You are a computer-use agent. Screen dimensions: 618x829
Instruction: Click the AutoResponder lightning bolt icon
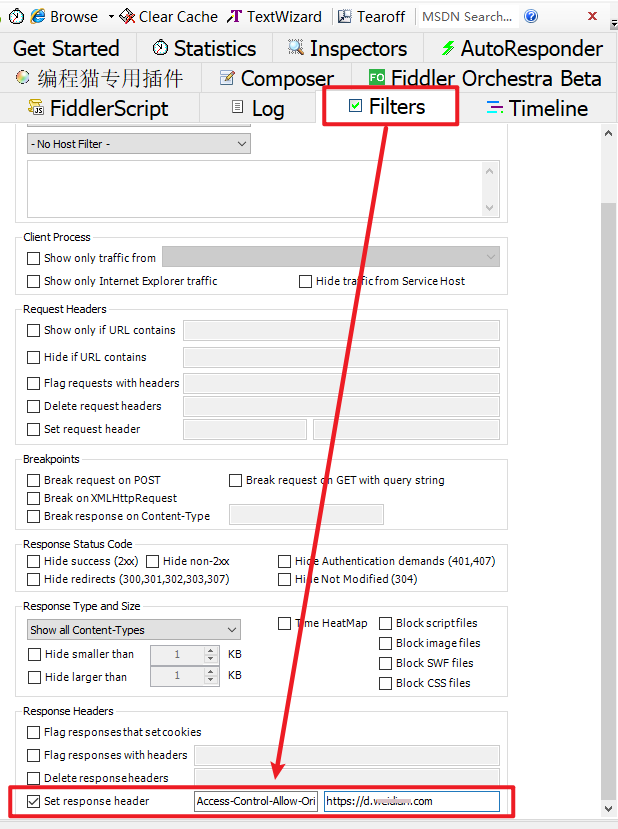(x=448, y=48)
